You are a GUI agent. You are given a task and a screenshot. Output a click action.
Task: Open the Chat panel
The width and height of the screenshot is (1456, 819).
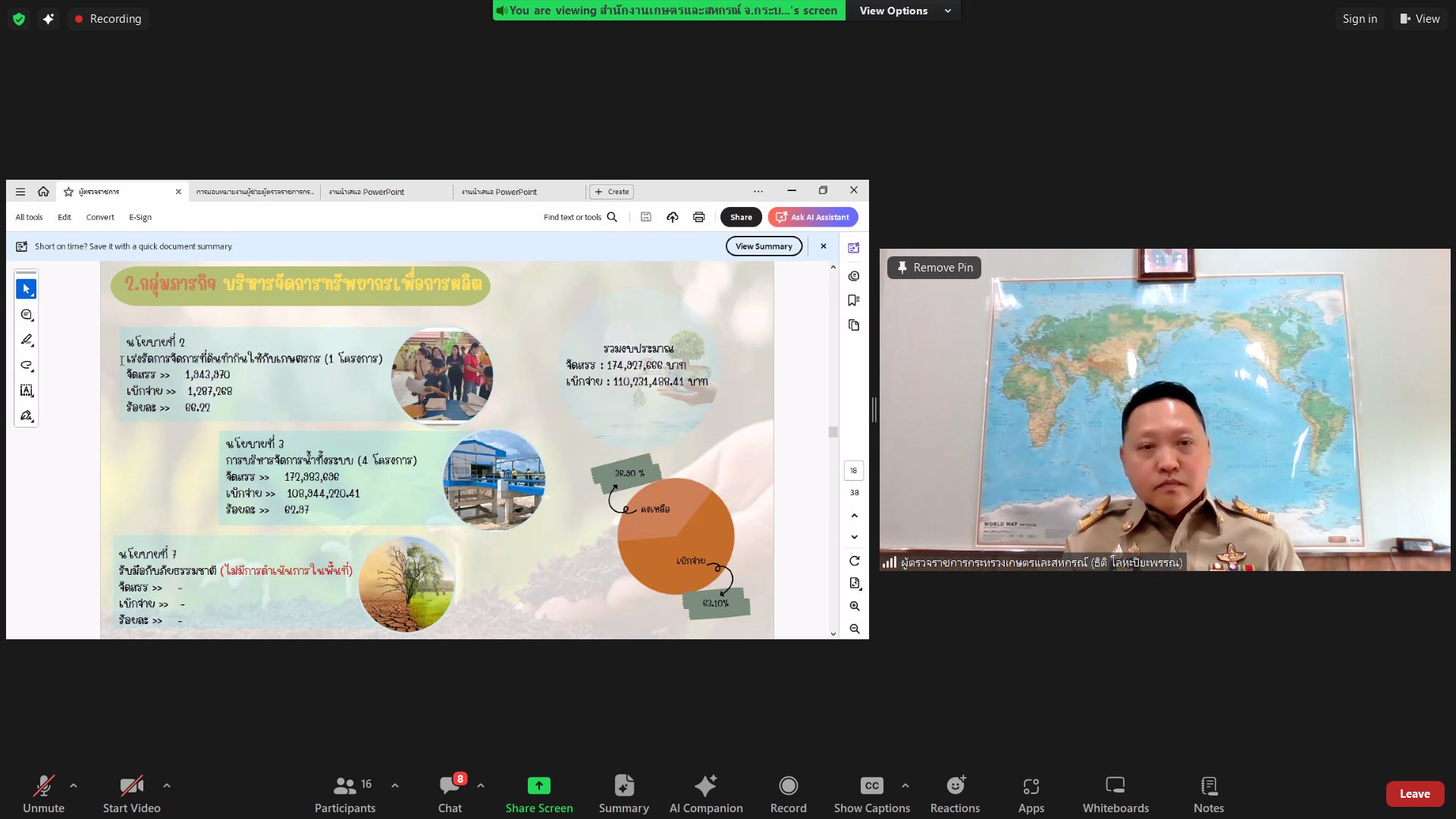click(x=450, y=792)
